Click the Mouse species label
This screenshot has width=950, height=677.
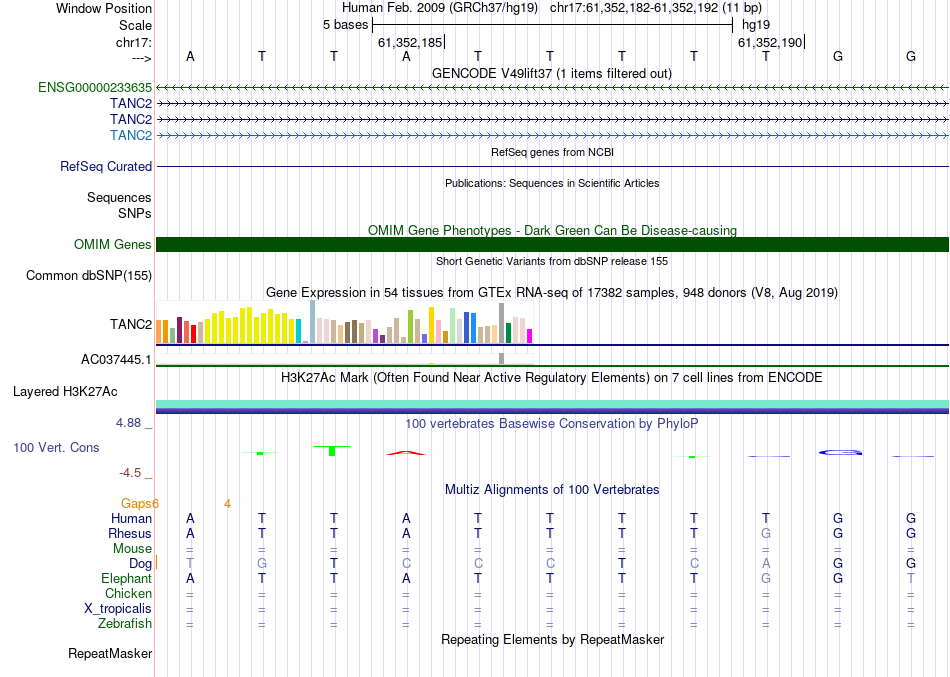[x=133, y=549]
